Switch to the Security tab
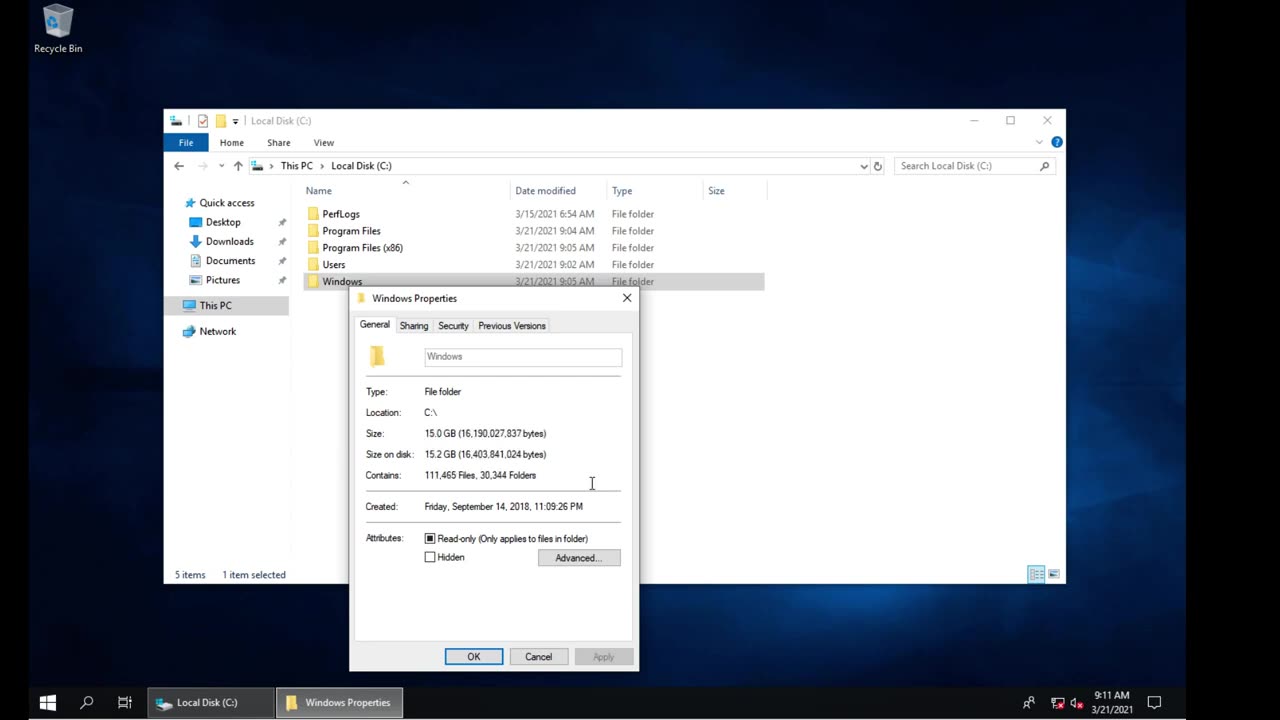The image size is (1280, 720). (453, 326)
